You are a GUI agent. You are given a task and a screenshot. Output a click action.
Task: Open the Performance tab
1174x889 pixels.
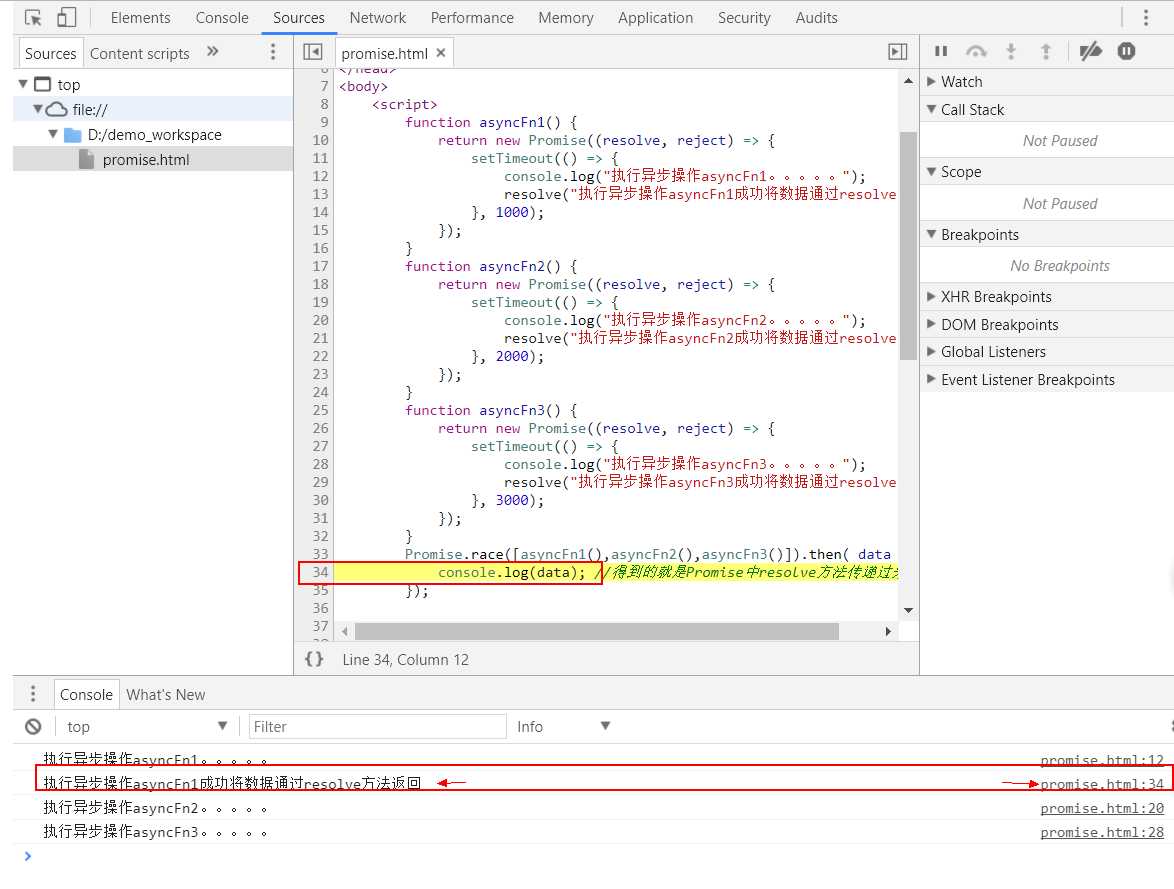(472, 17)
